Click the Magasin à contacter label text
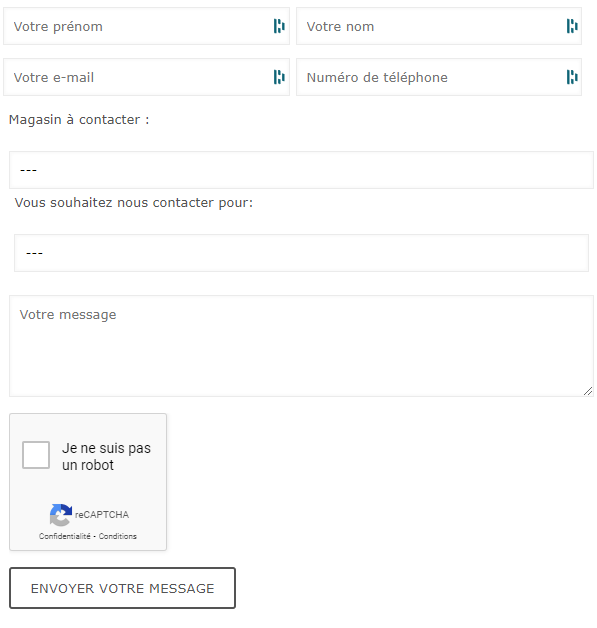597x628 pixels. point(79,120)
